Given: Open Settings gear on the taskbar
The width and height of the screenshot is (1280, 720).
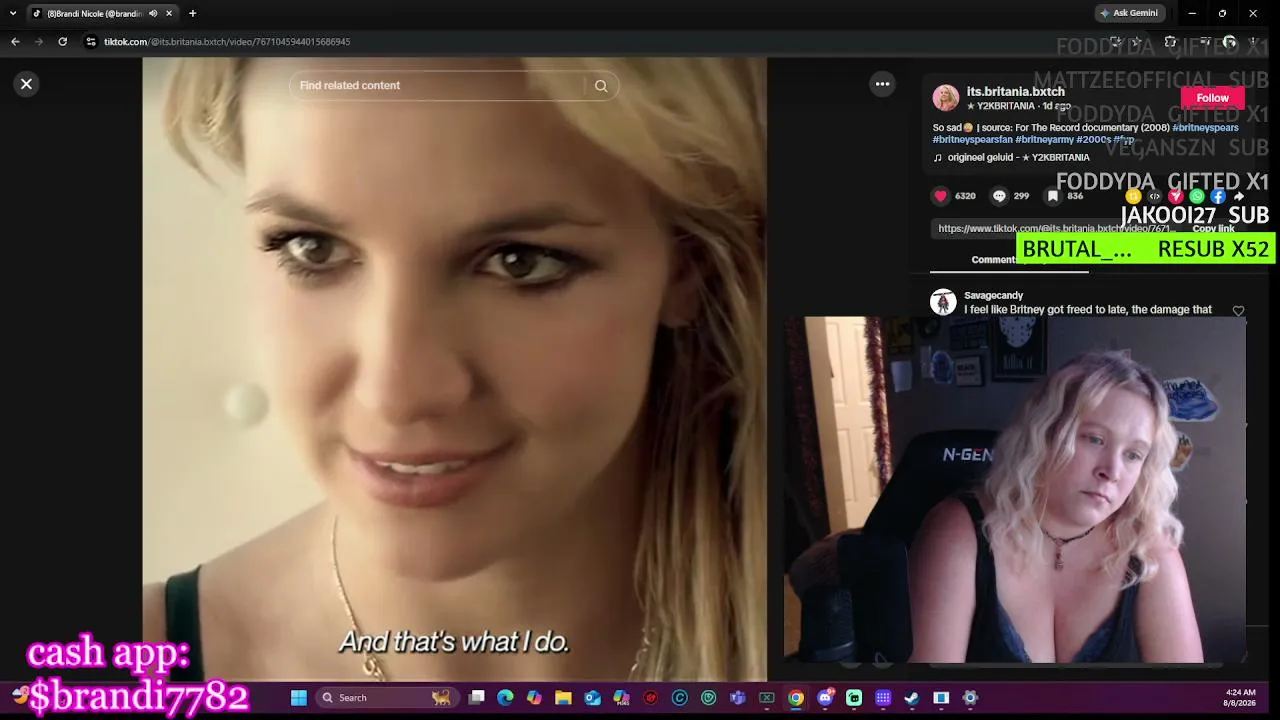Looking at the screenshot, I should coord(970,698).
